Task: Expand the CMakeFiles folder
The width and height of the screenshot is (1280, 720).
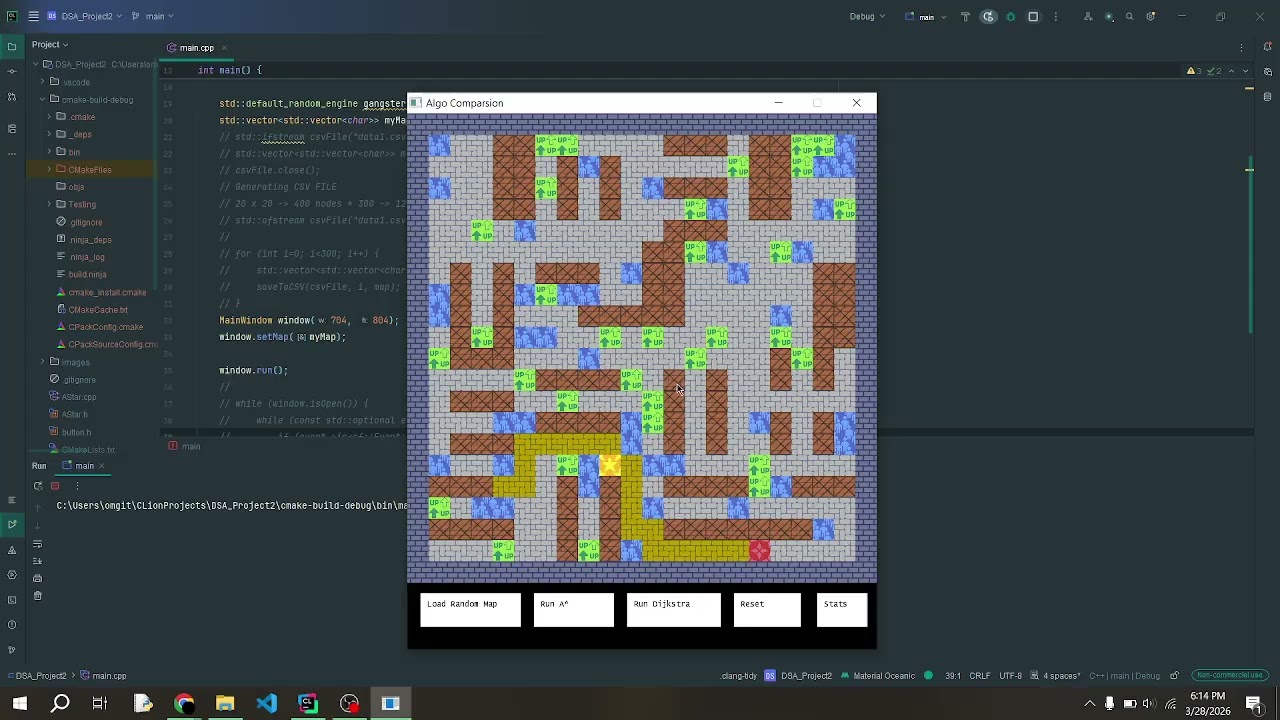Action: (x=48, y=169)
